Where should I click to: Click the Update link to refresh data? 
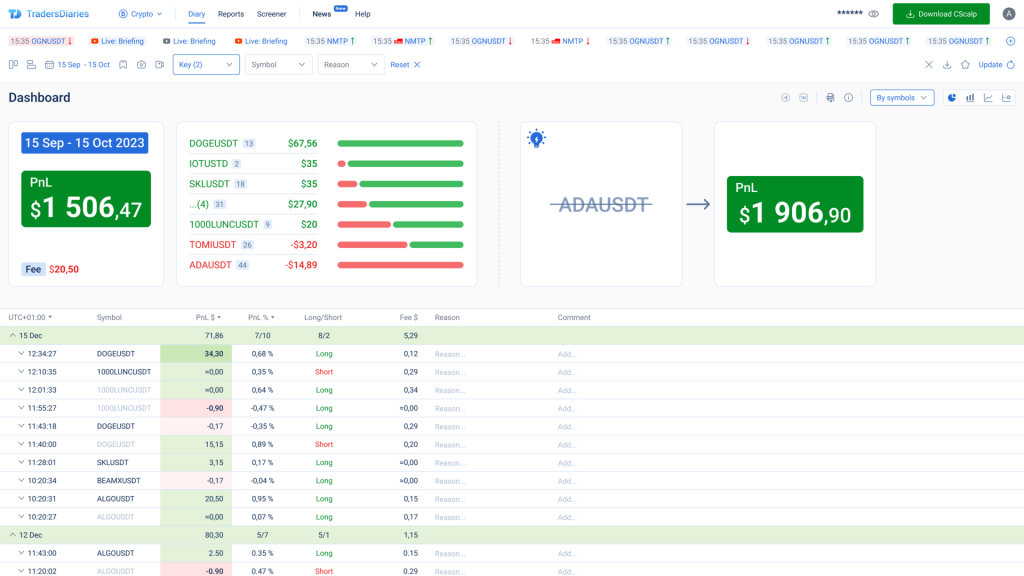pyautogui.click(x=989, y=64)
